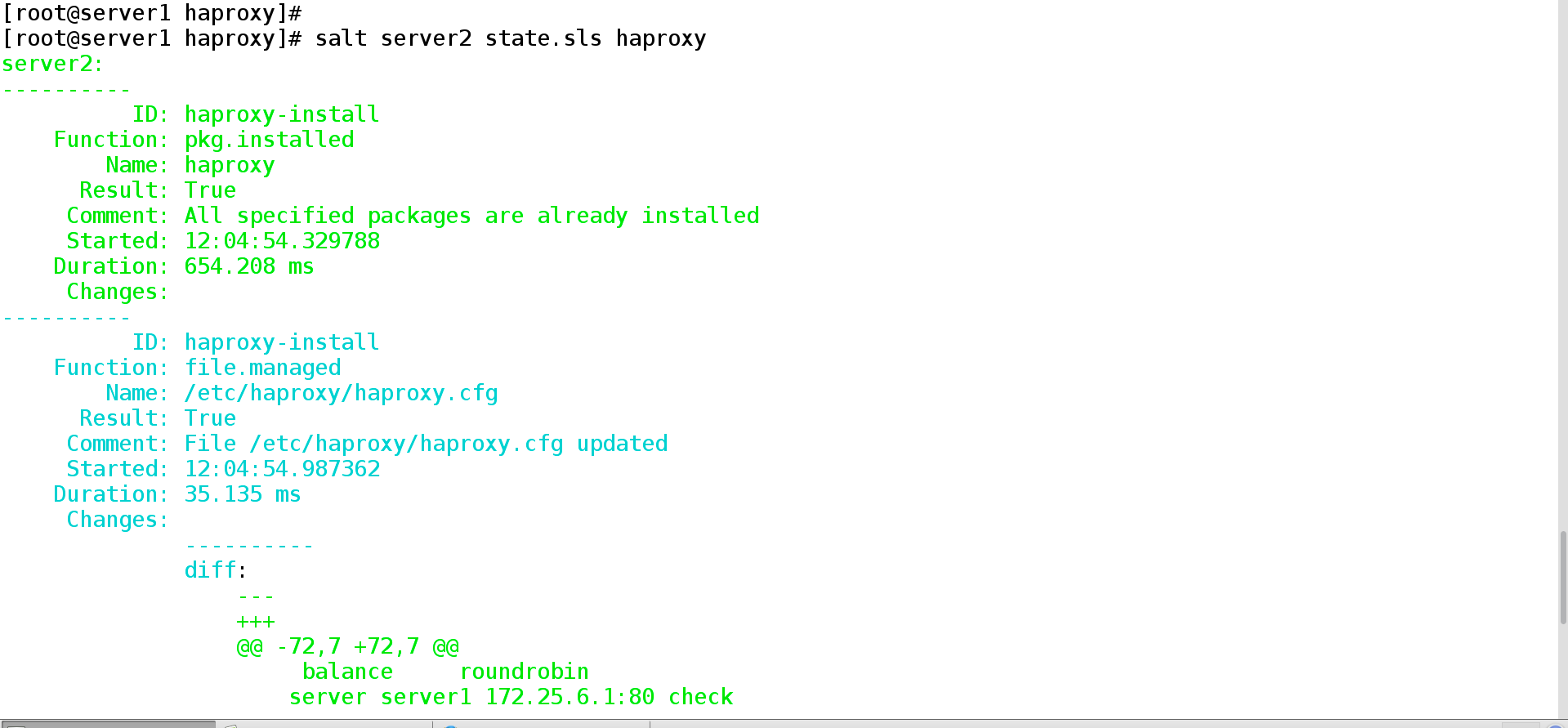
Task: Click the start time '12:04:54.329788'
Action: pos(282,241)
